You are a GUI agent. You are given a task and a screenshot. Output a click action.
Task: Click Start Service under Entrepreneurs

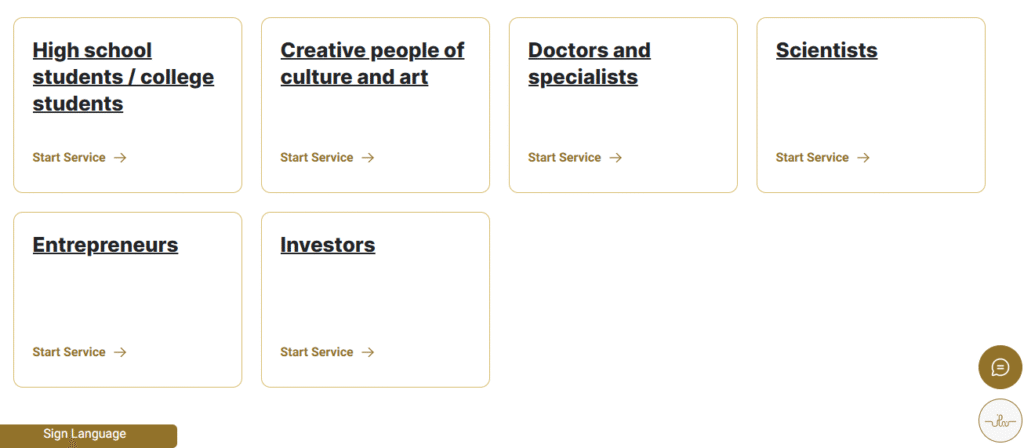point(69,352)
